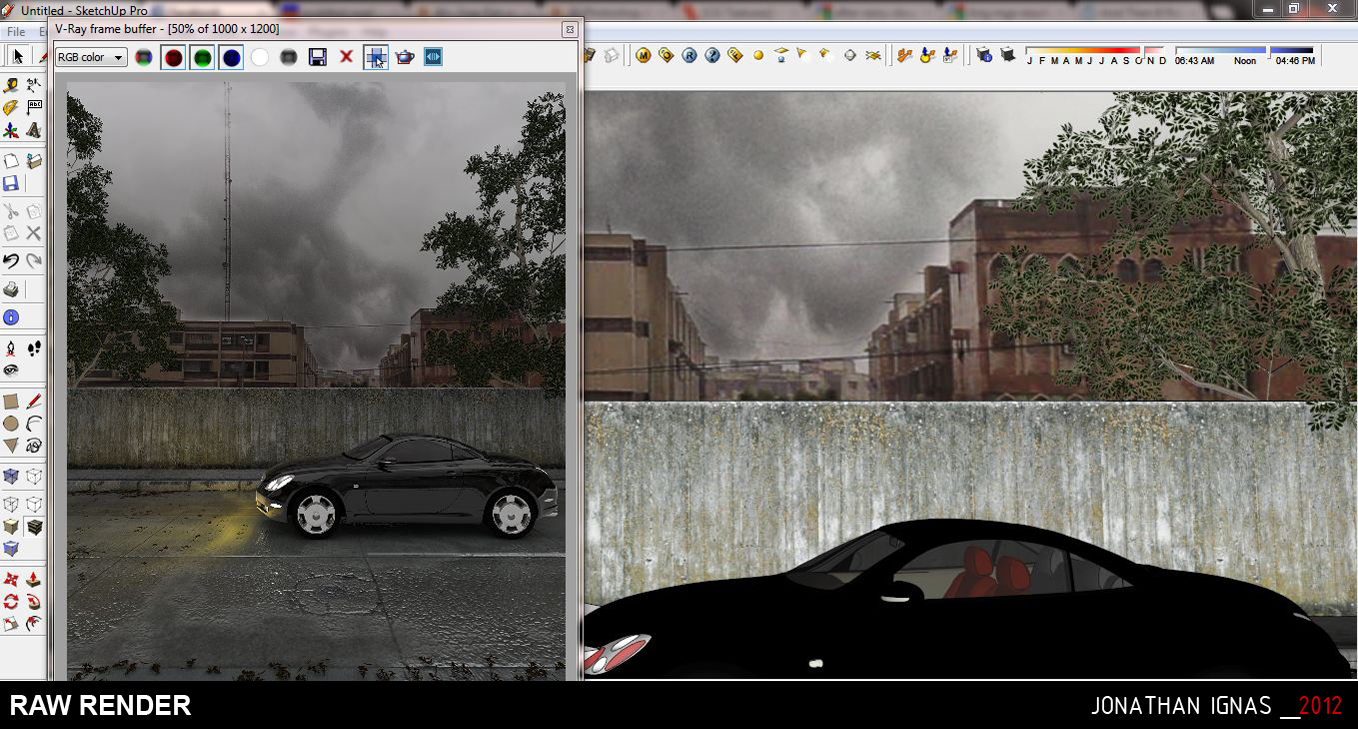Save the rendered image to disk
Screen dimensions: 1358x729
(318, 57)
